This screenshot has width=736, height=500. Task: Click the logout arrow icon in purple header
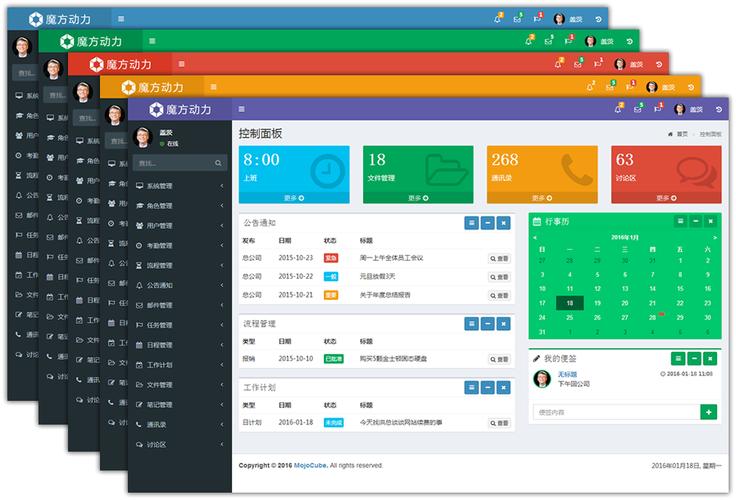tap(719, 109)
